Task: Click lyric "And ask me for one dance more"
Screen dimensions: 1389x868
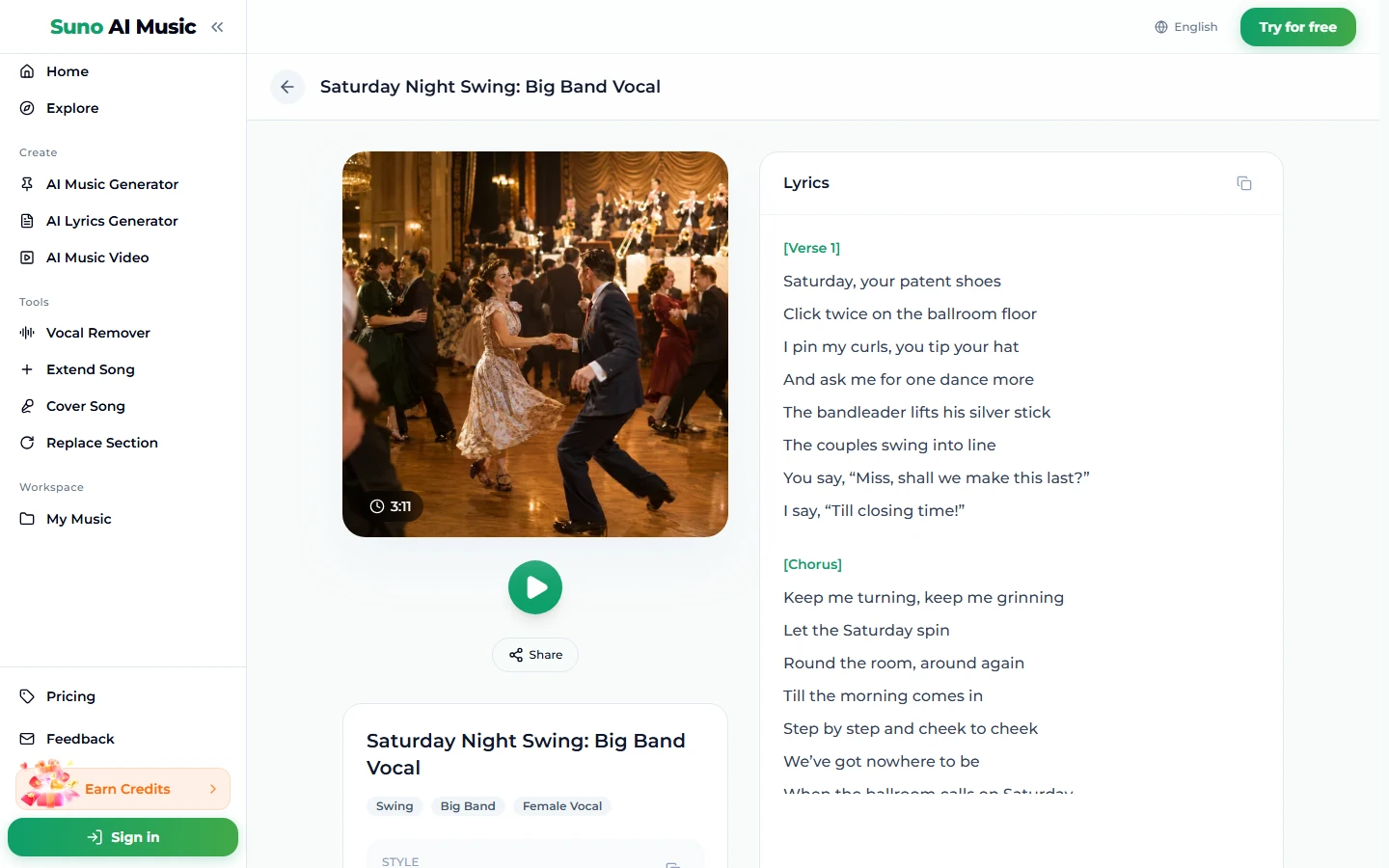Action: point(909,379)
